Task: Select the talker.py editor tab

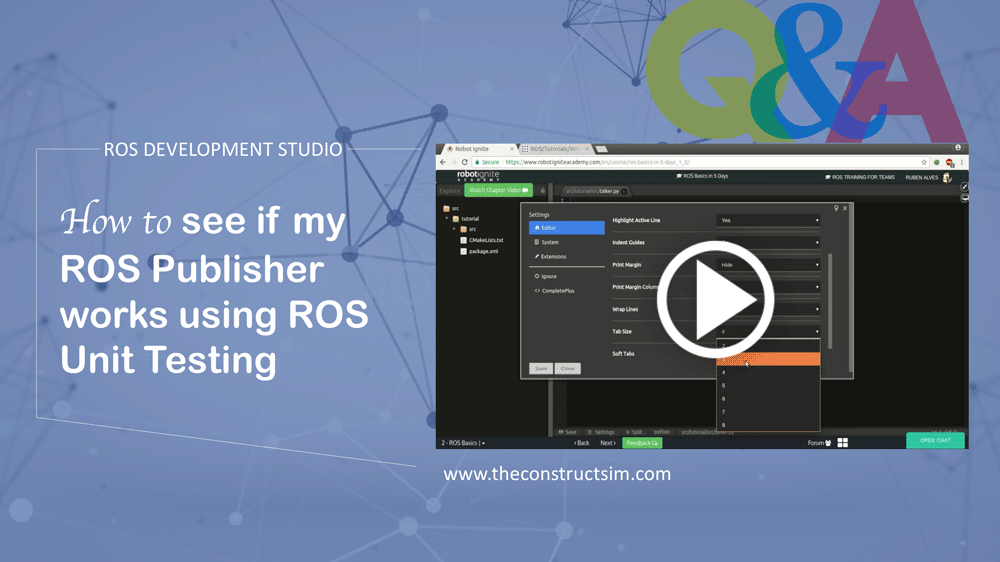Action: pos(594,191)
